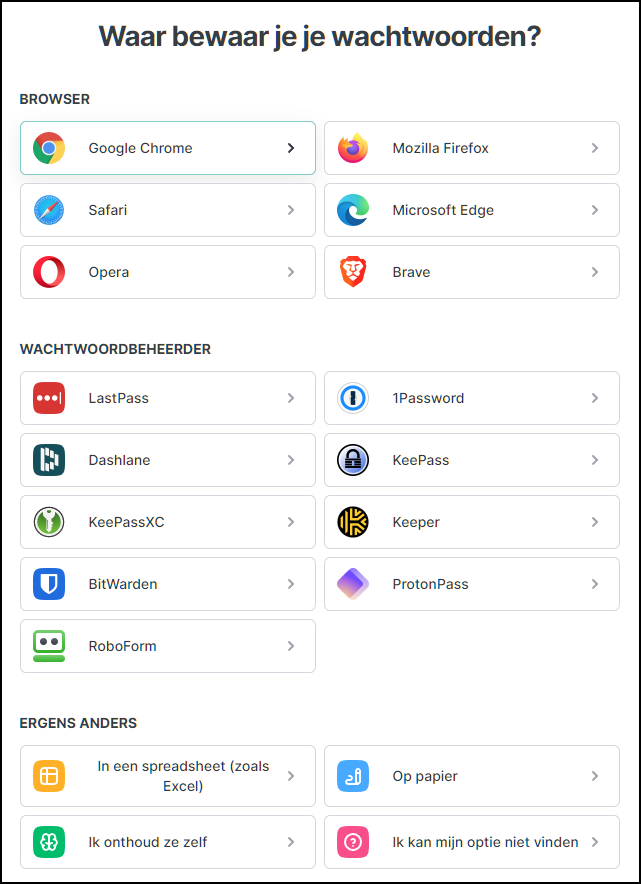Click the Microsoft Edge logo icon
641x884 pixels.
click(x=353, y=210)
